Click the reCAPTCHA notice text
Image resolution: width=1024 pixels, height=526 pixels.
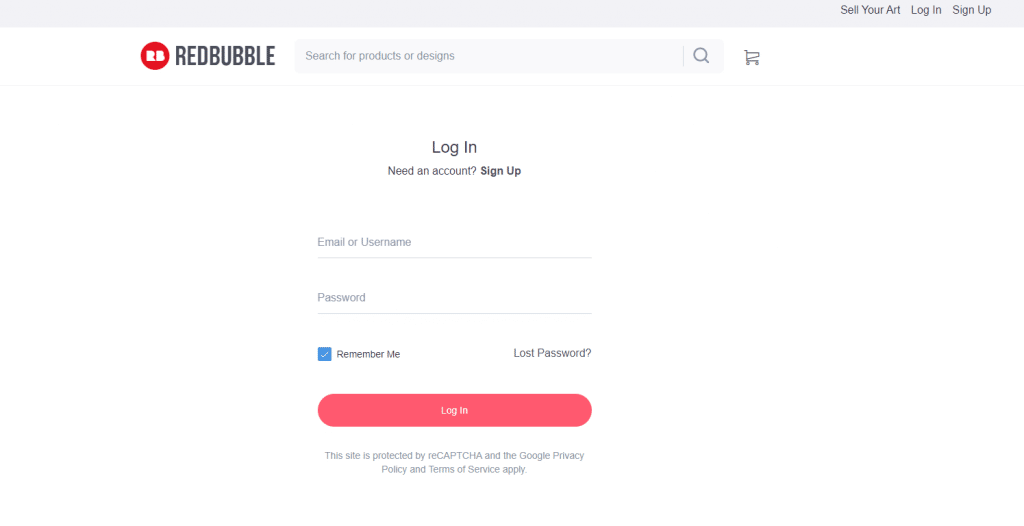pyautogui.click(x=455, y=463)
